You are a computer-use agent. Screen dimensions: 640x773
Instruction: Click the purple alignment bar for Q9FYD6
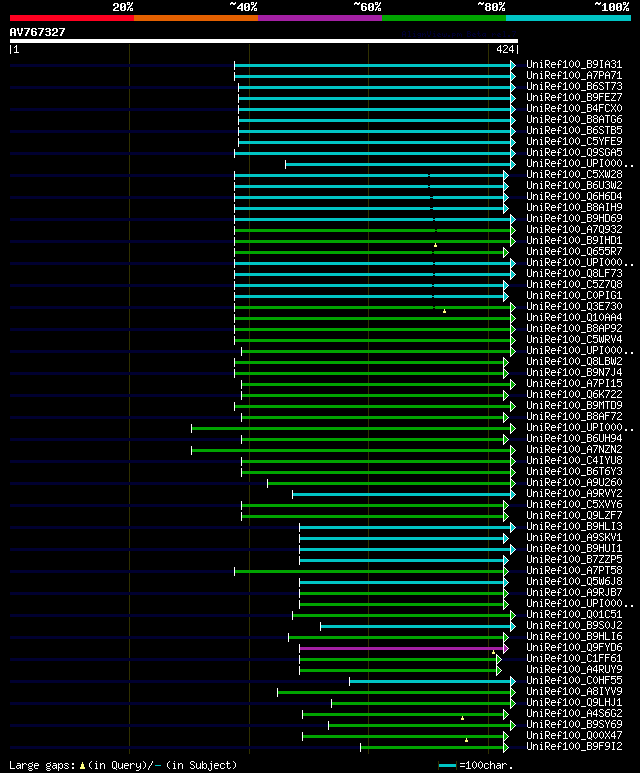tap(402, 648)
